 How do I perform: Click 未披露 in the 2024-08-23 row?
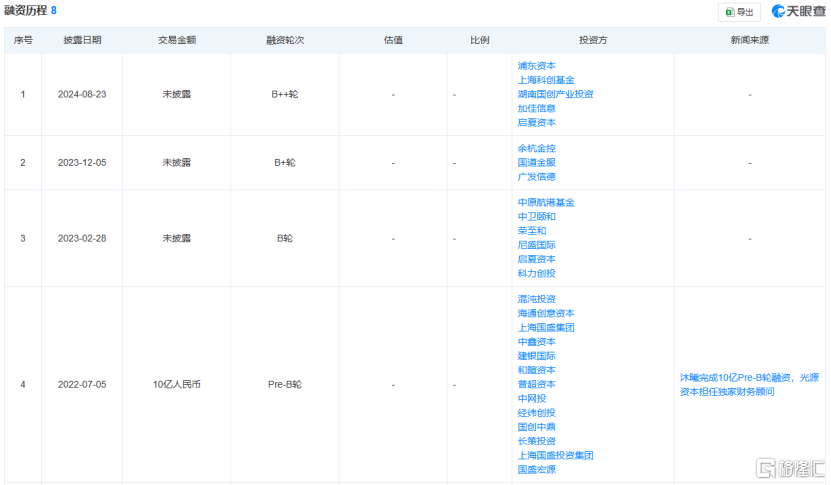[177, 94]
